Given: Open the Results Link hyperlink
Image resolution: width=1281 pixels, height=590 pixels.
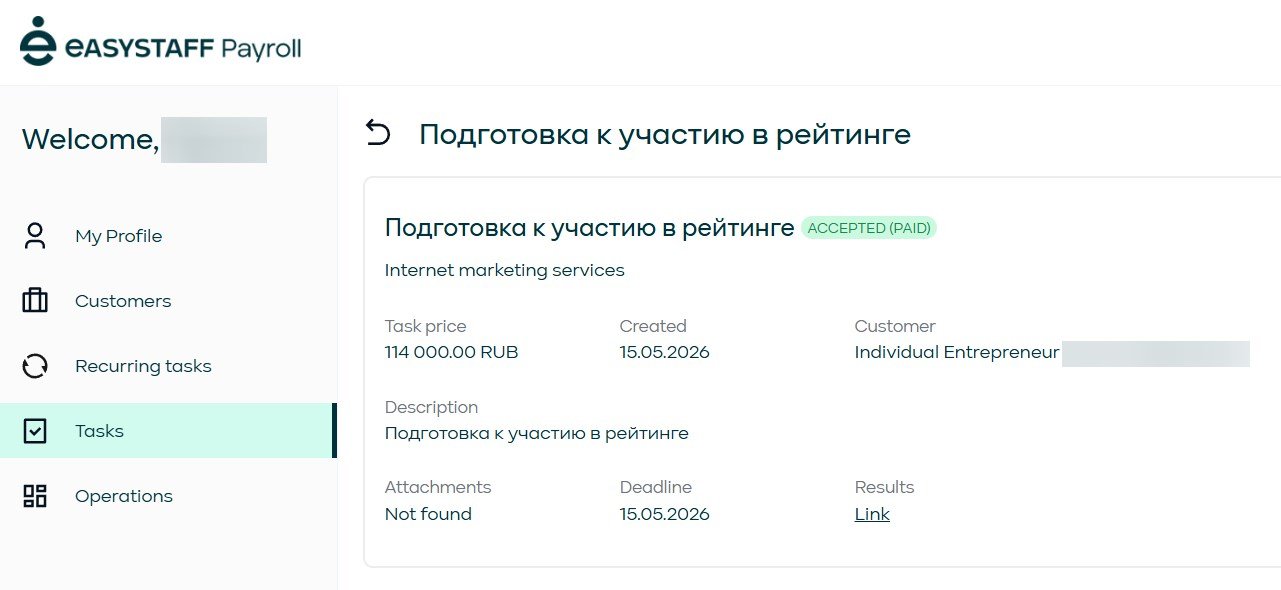Looking at the screenshot, I should point(872,514).
